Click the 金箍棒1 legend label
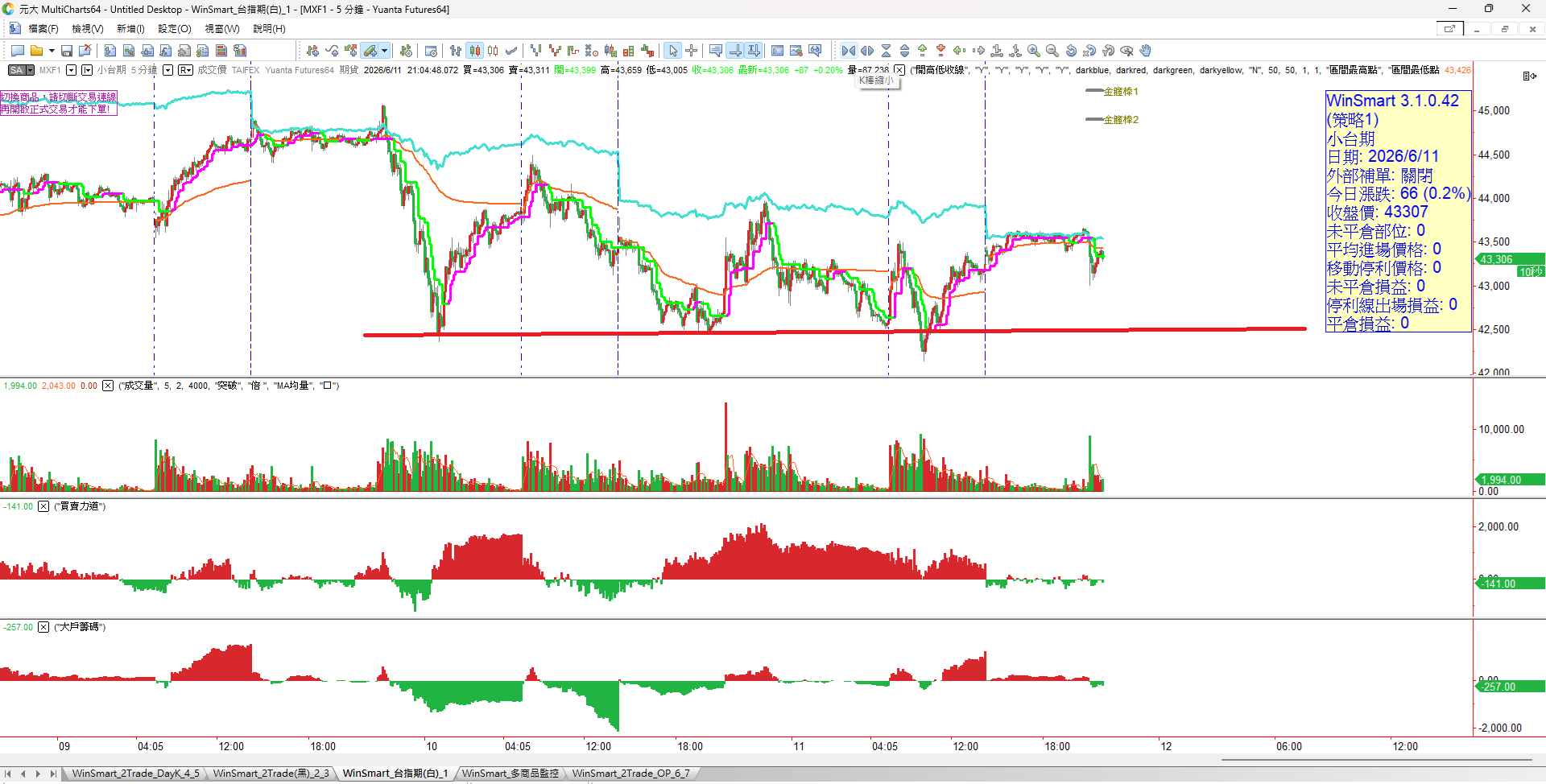 [1121, 92]
